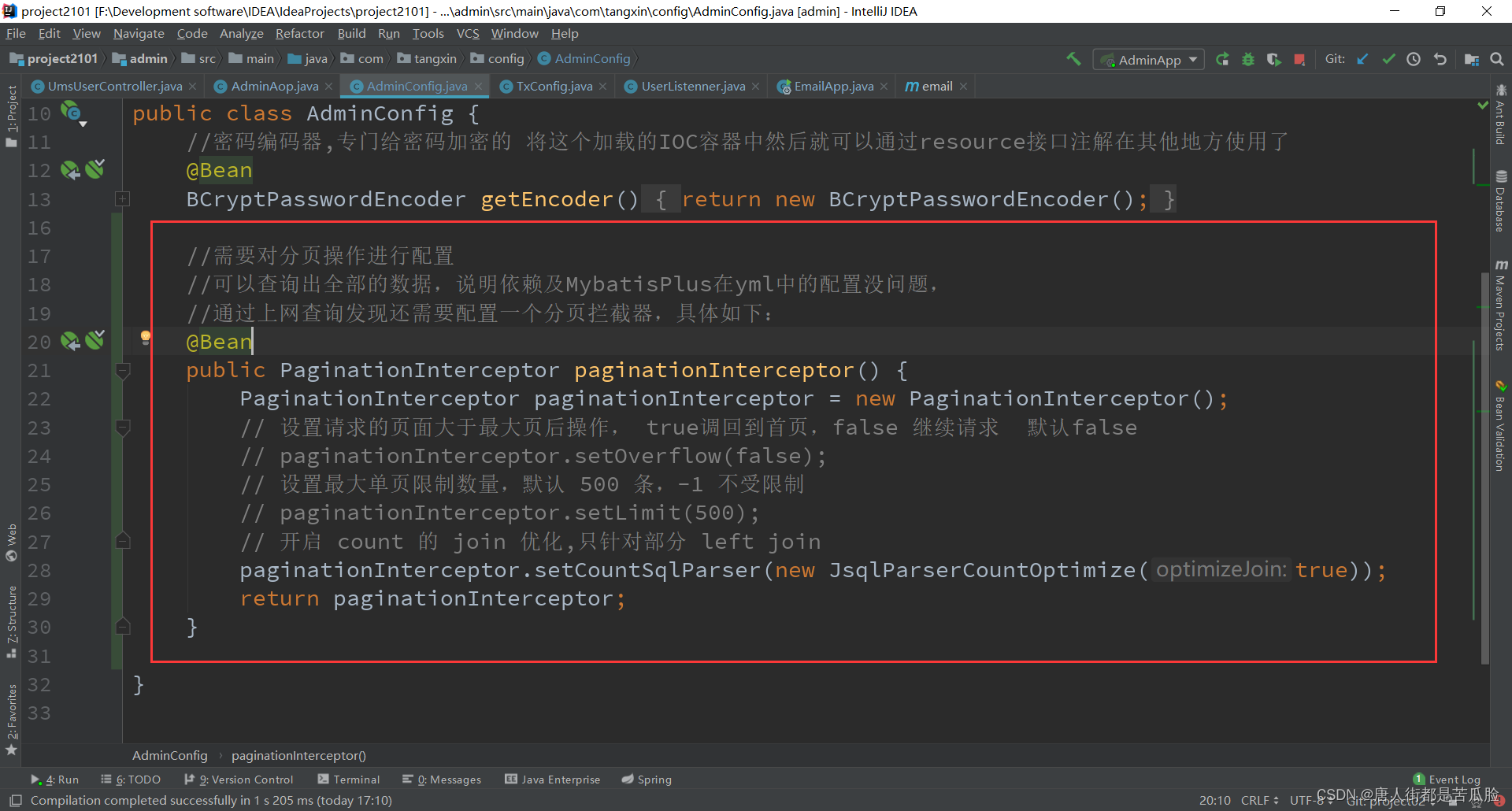This screenshot has width=1512, height=811.
Task: Click AdminConfig class breadcrumb in nav bar
Action: 584,59
